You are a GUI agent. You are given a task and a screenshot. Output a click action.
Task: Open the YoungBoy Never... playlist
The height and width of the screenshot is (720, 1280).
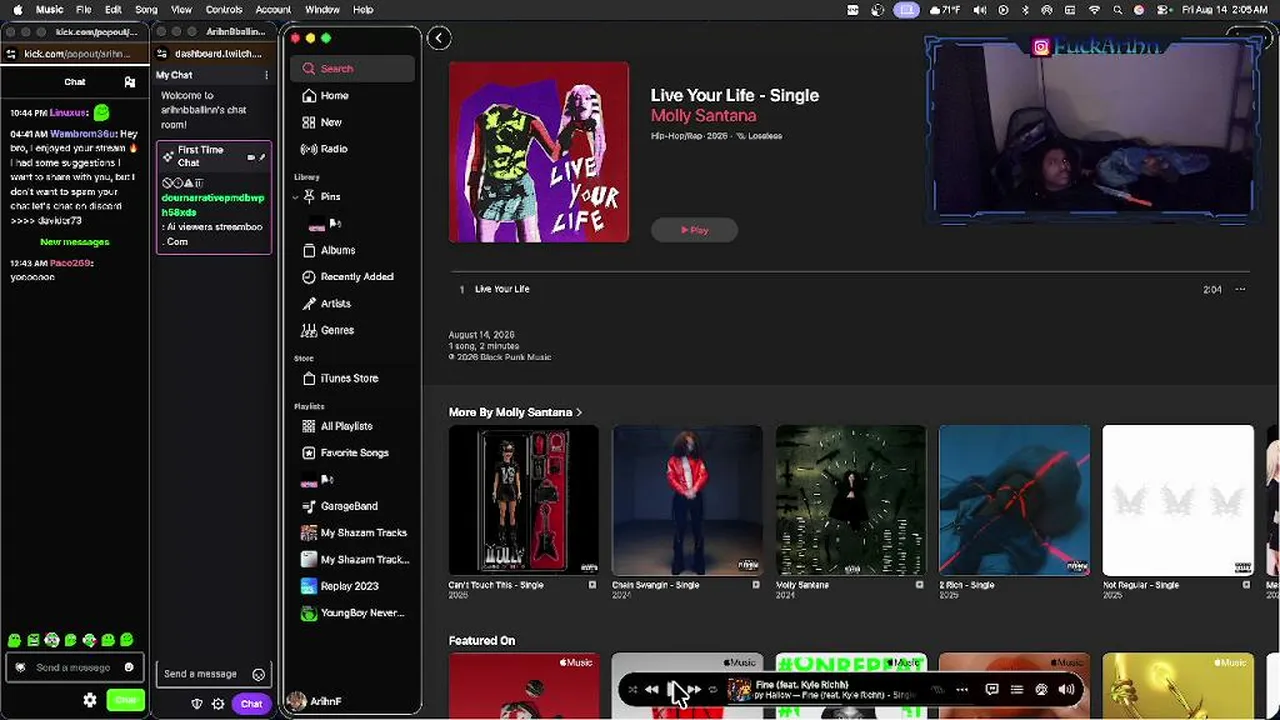point(362,613)
